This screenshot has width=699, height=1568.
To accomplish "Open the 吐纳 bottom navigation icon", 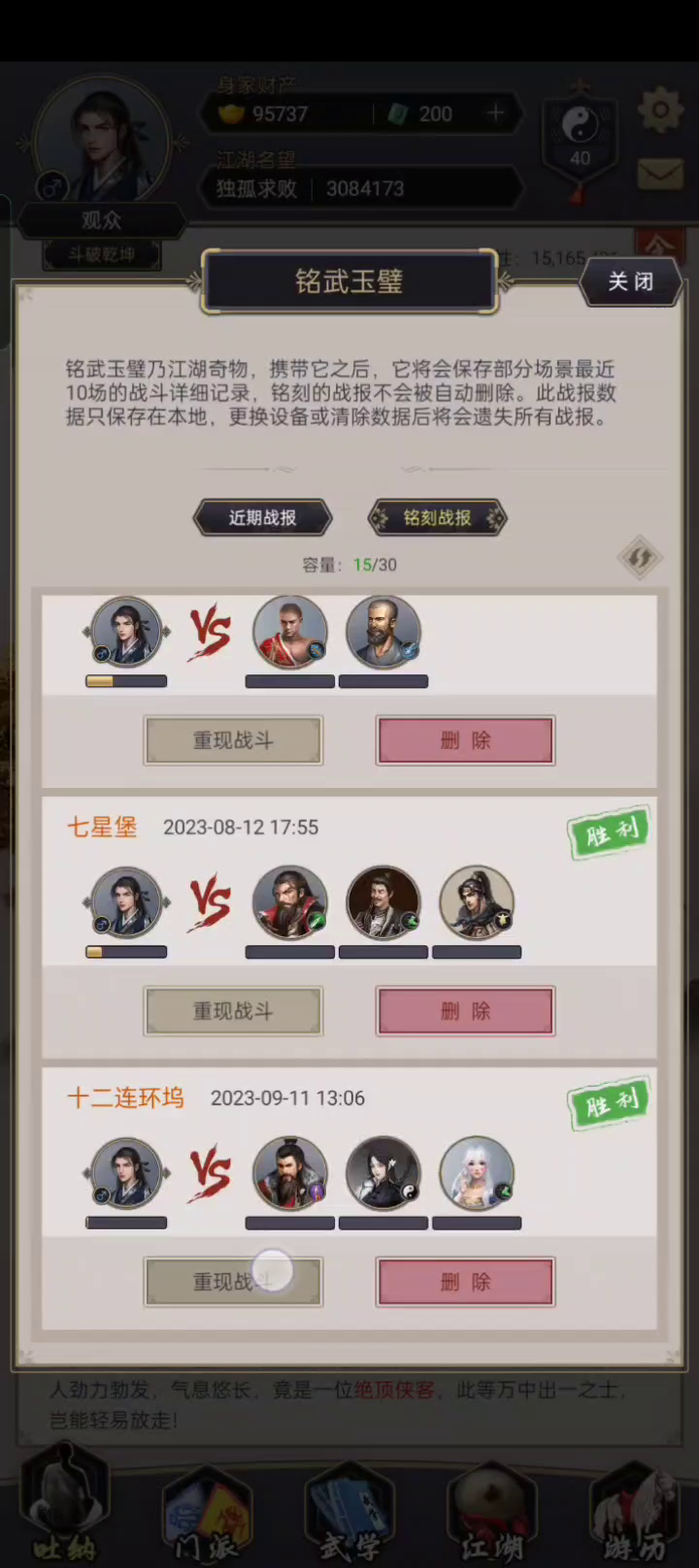I will pos(66,1504).
